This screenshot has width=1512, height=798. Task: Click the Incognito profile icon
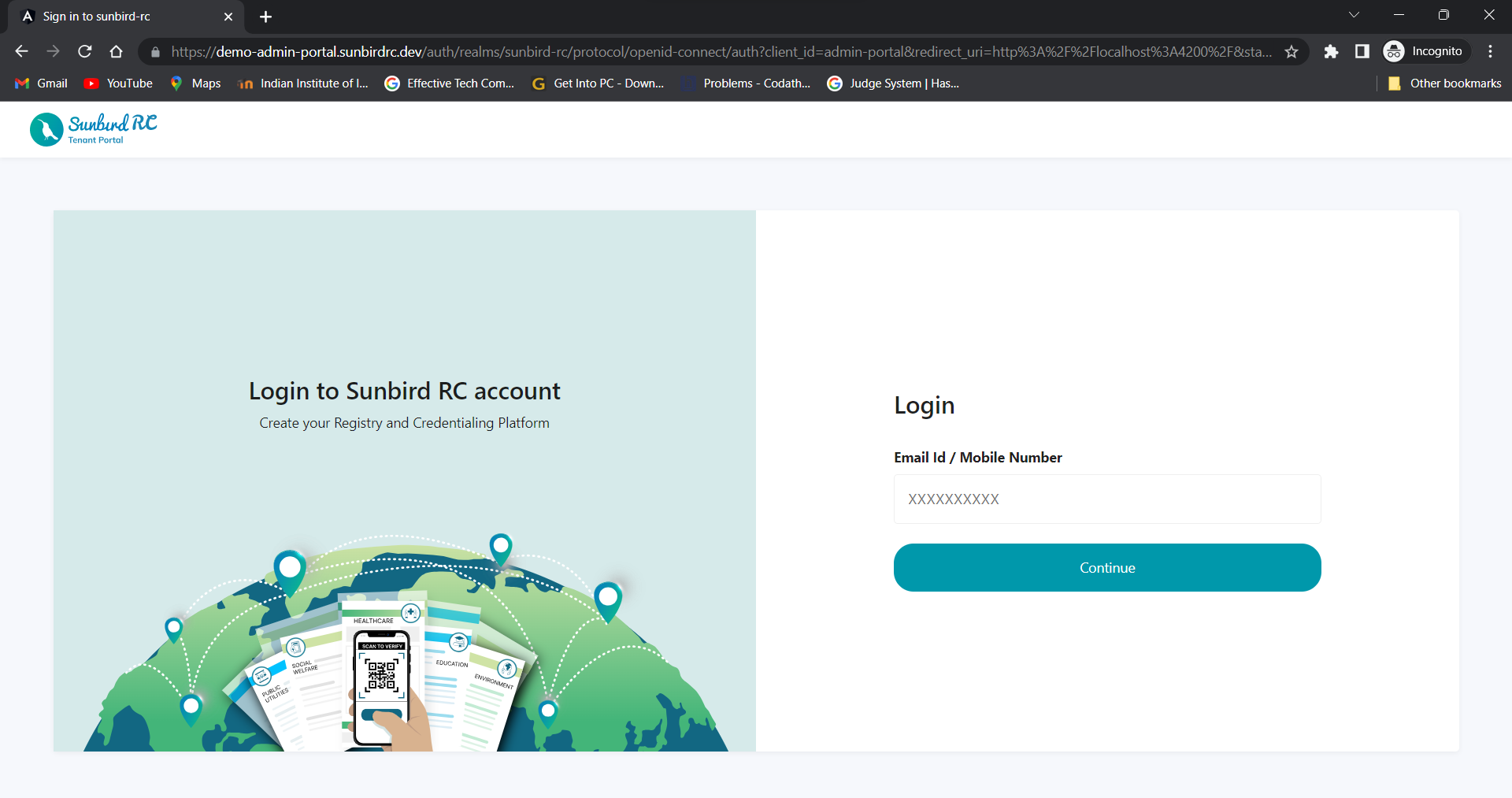coord(1394,51)
